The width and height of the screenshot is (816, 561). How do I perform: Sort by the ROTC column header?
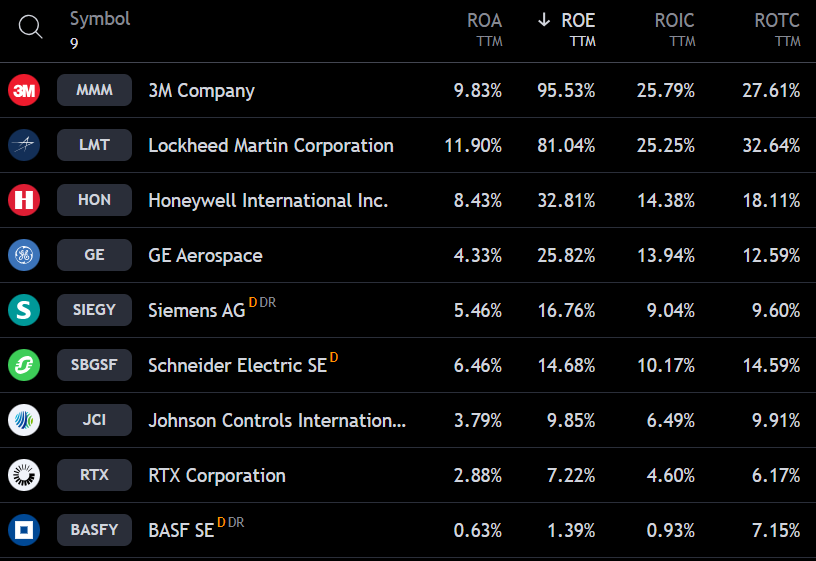777,21
